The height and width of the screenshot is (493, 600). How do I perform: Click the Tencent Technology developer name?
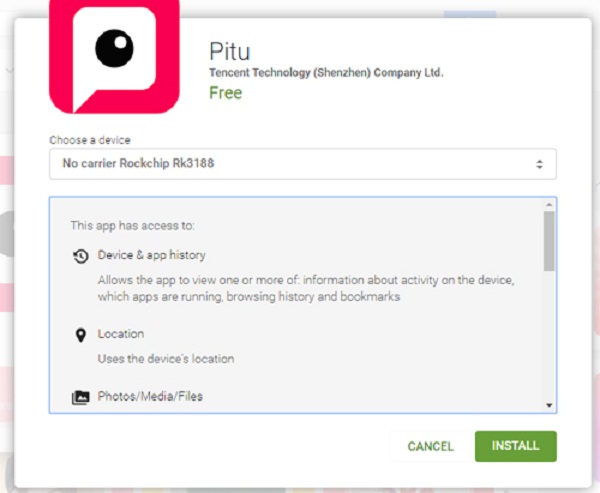point(326,73)
